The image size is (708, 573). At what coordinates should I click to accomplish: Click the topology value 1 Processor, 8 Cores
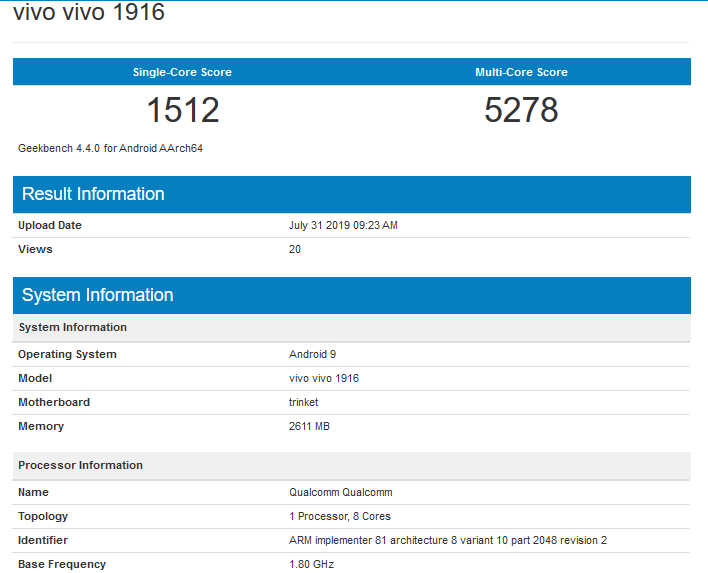340,516
